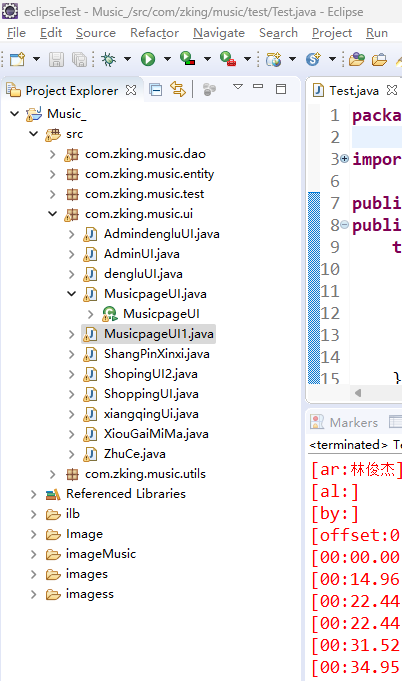The width and height of the screenshot is (402, 681).
Task: Expand Referenced Libraries
Action: pyautogui.click(x=33, y=493)
